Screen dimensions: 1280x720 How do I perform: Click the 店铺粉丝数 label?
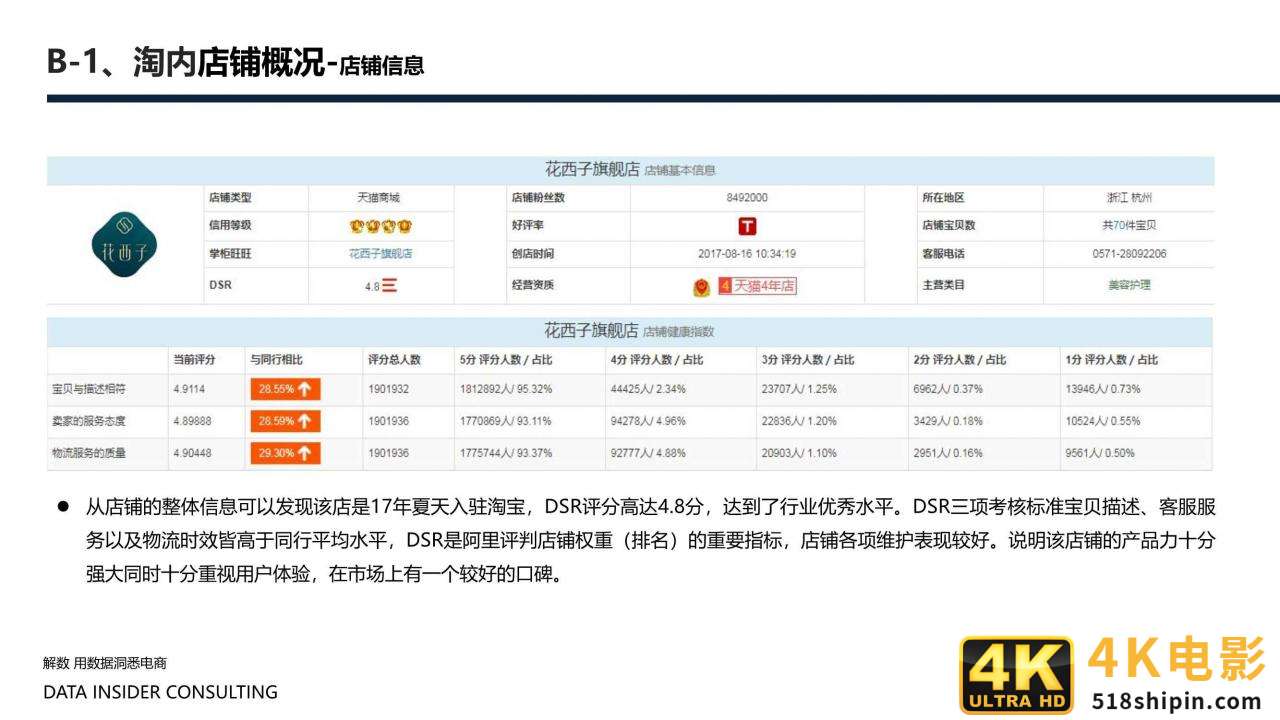point(538,198)
